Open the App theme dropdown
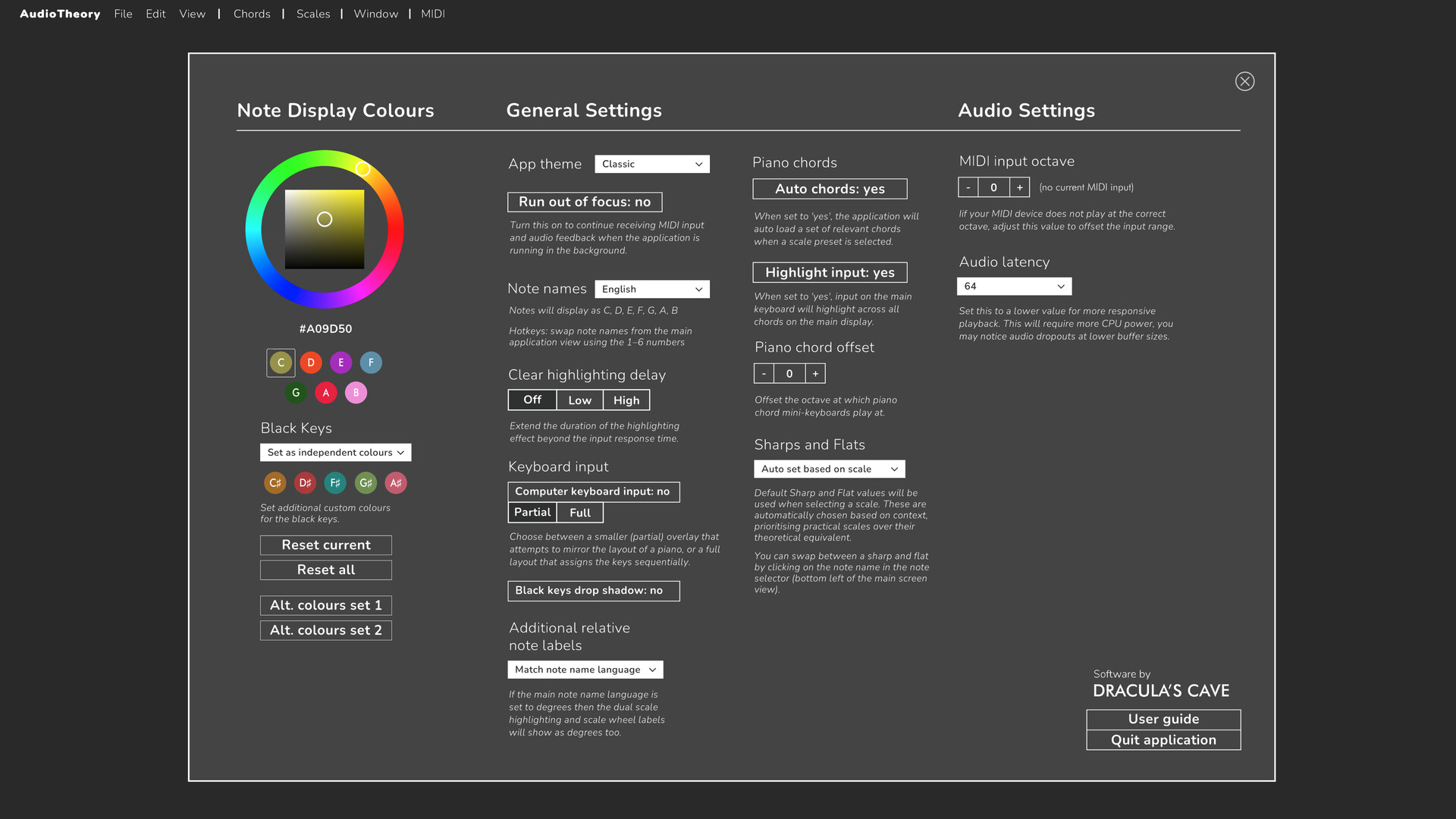This screenshot has width=1456, height=819. (x=651, y=164)
